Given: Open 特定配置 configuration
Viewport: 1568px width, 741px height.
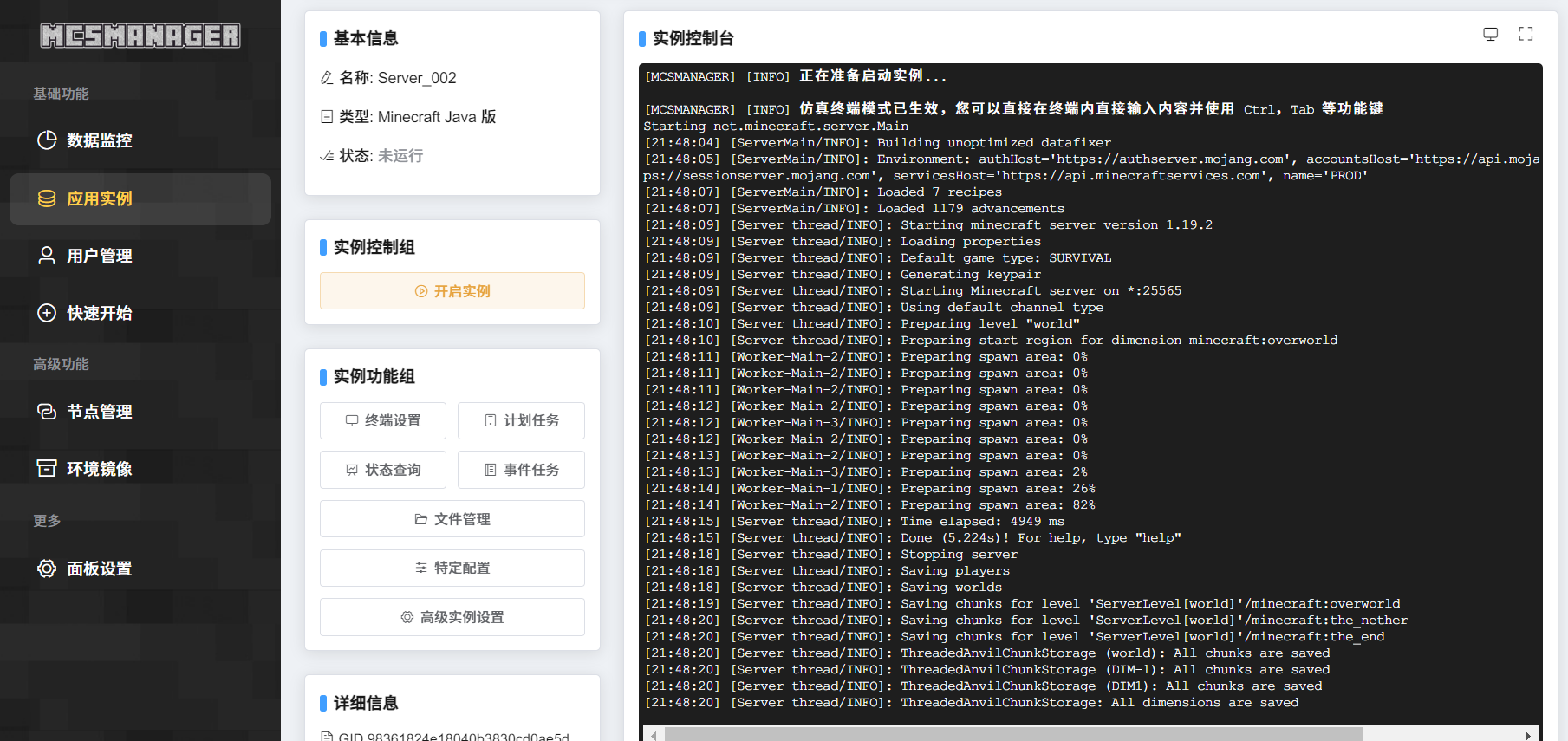Looking at the screenshot, I should click(x=452, y=568).
